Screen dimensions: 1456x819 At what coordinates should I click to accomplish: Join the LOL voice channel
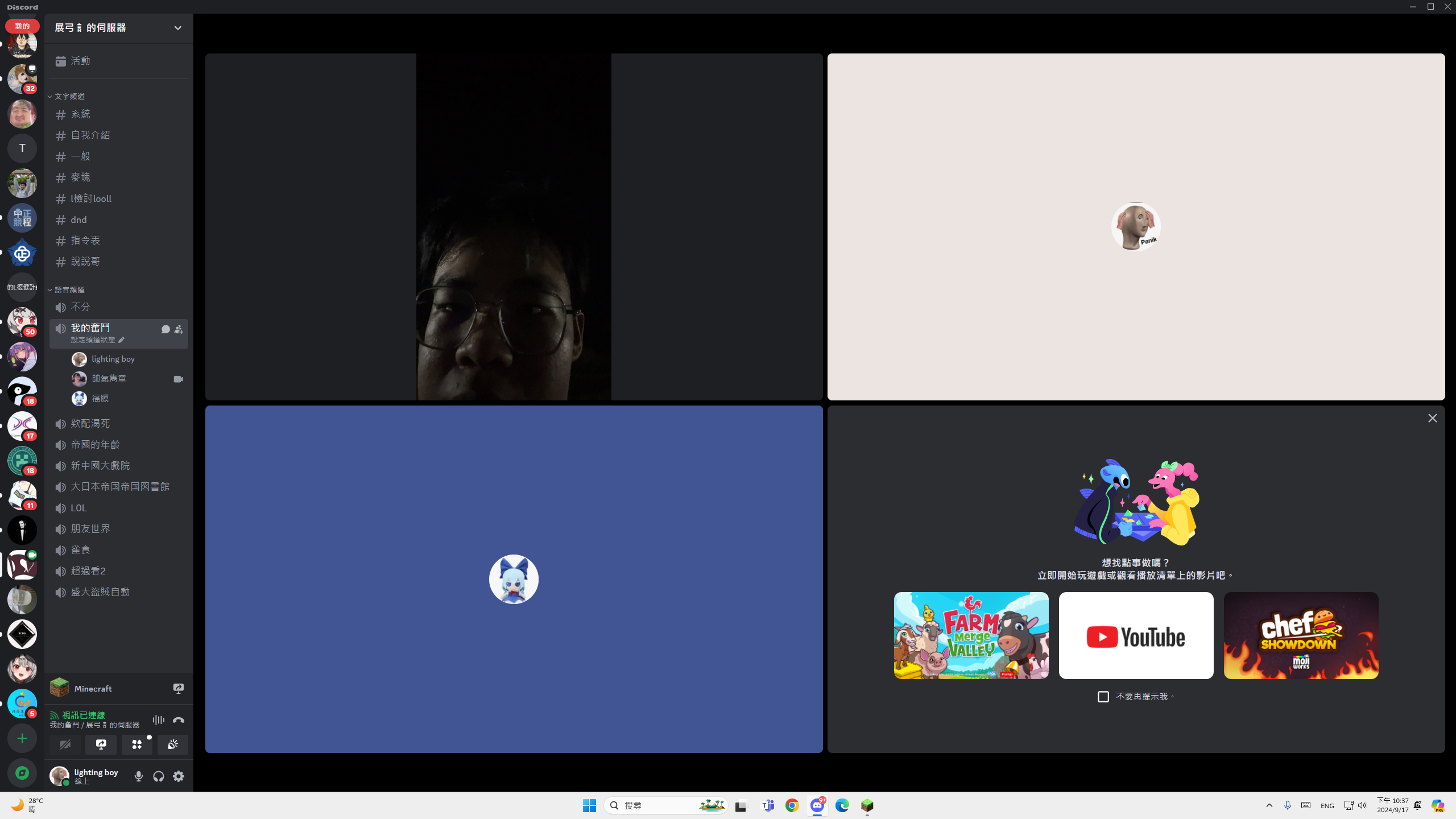pos(78,508)
